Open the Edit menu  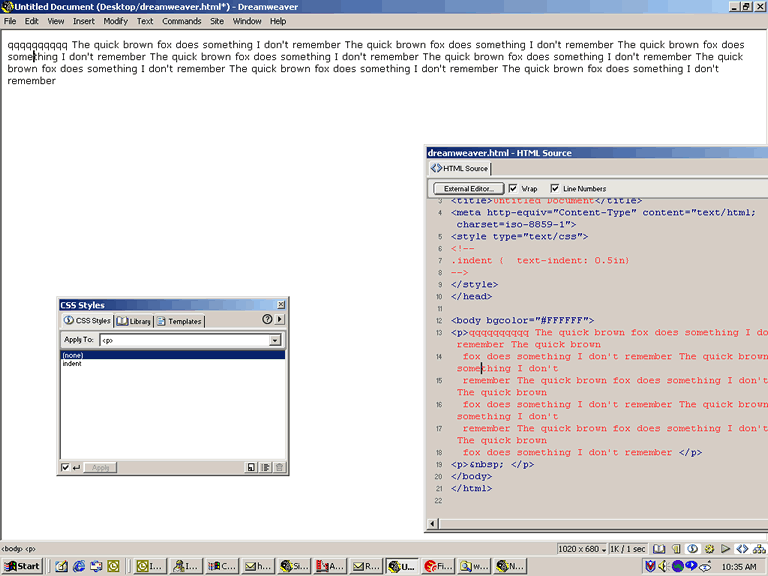coord(31,21)
